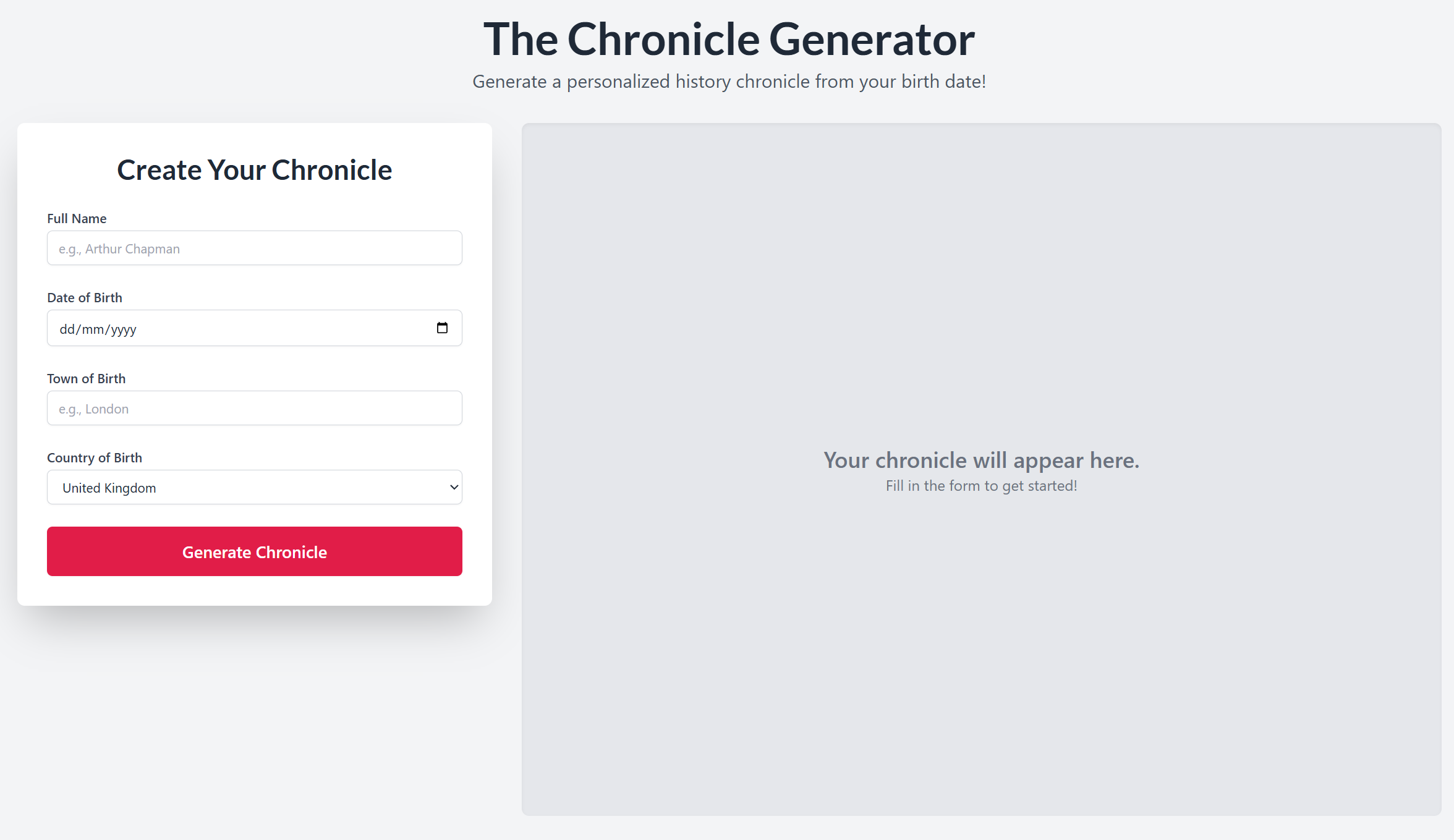Click the Fill in the form message
The height and width of the screenshot is (840, 1454).
click(982, 486)
